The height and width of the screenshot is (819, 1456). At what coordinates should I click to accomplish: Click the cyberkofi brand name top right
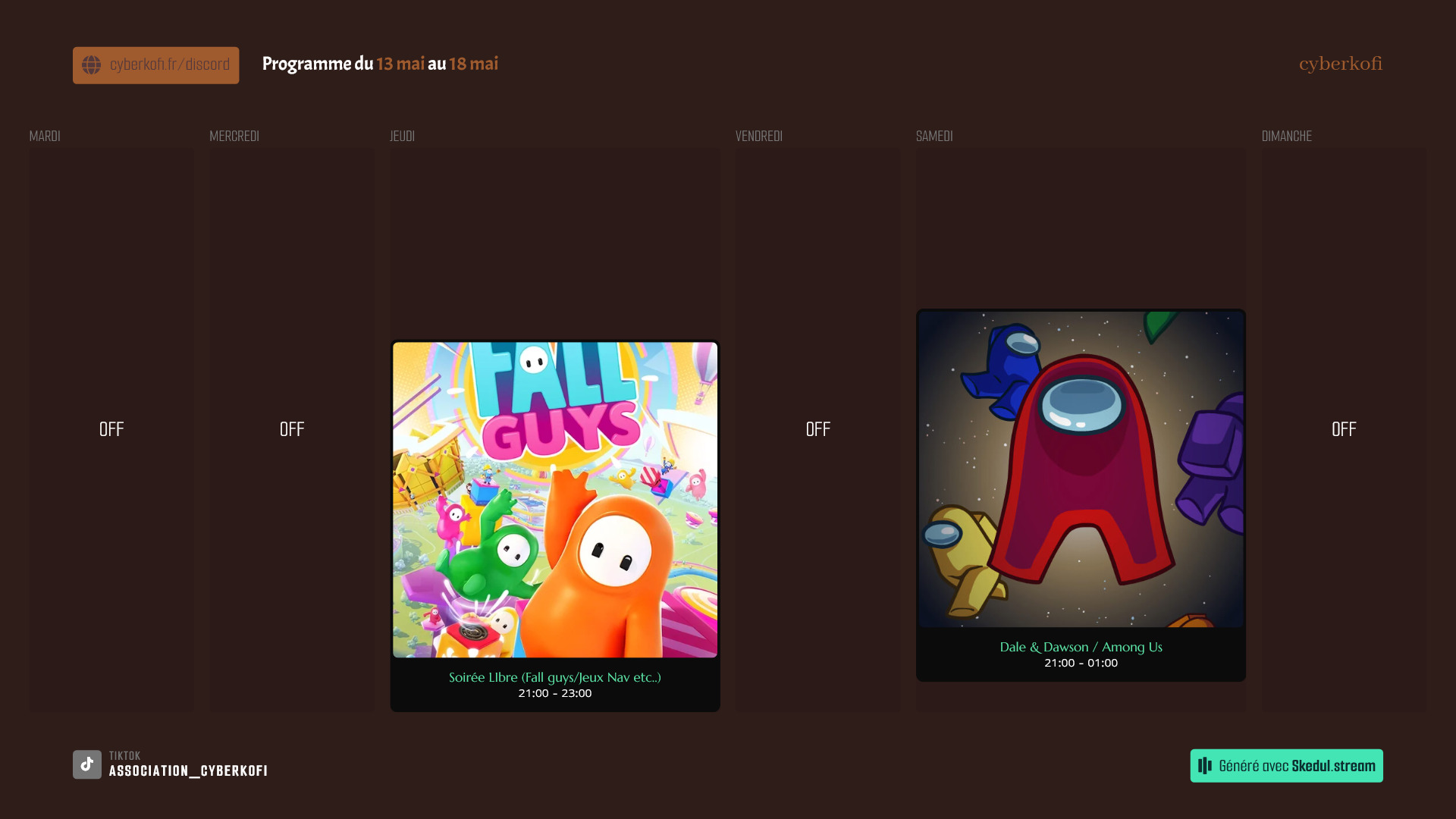coord(1340,64)
